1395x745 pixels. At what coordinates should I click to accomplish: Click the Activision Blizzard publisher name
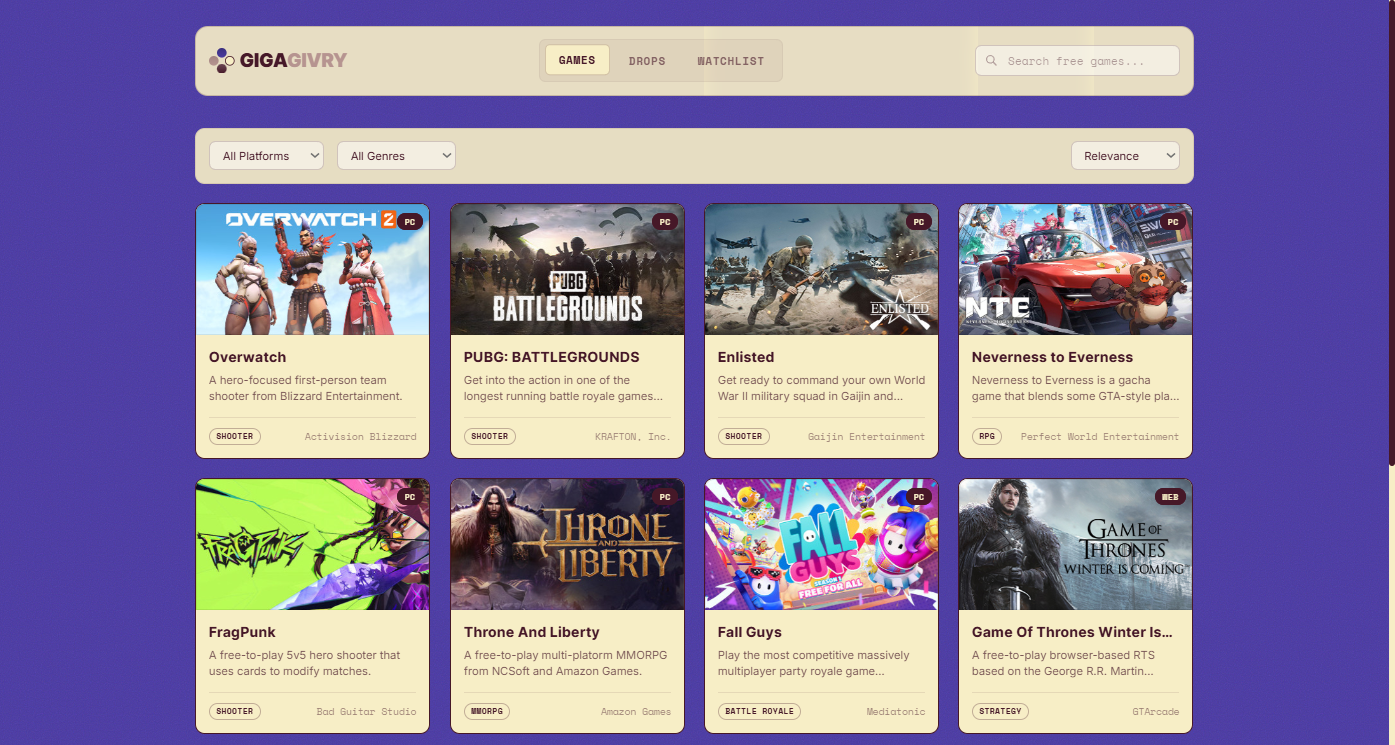click(x=360, y=436)
